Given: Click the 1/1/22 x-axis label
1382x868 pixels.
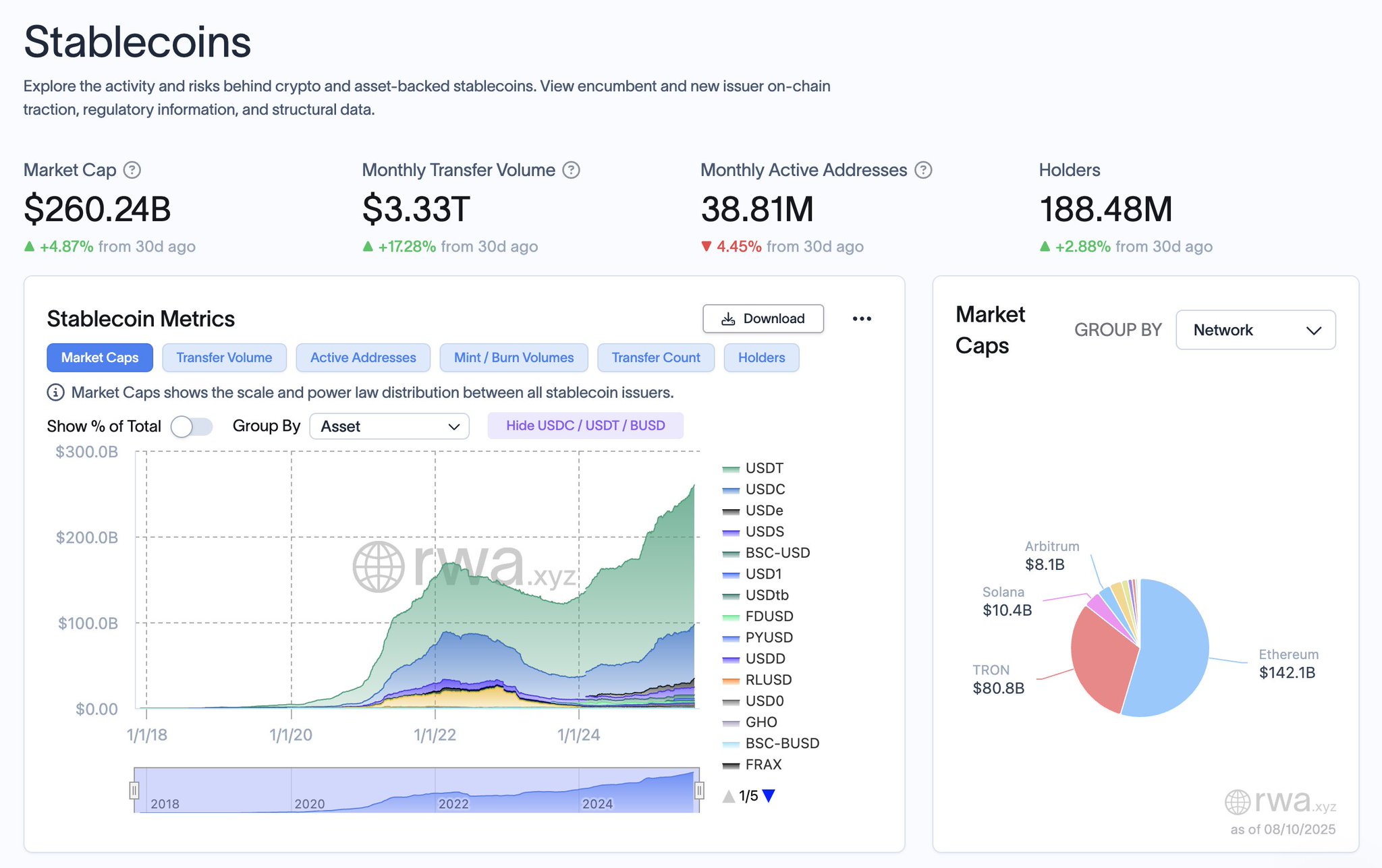Looking at the screenshot, I should tap(435, 735).
